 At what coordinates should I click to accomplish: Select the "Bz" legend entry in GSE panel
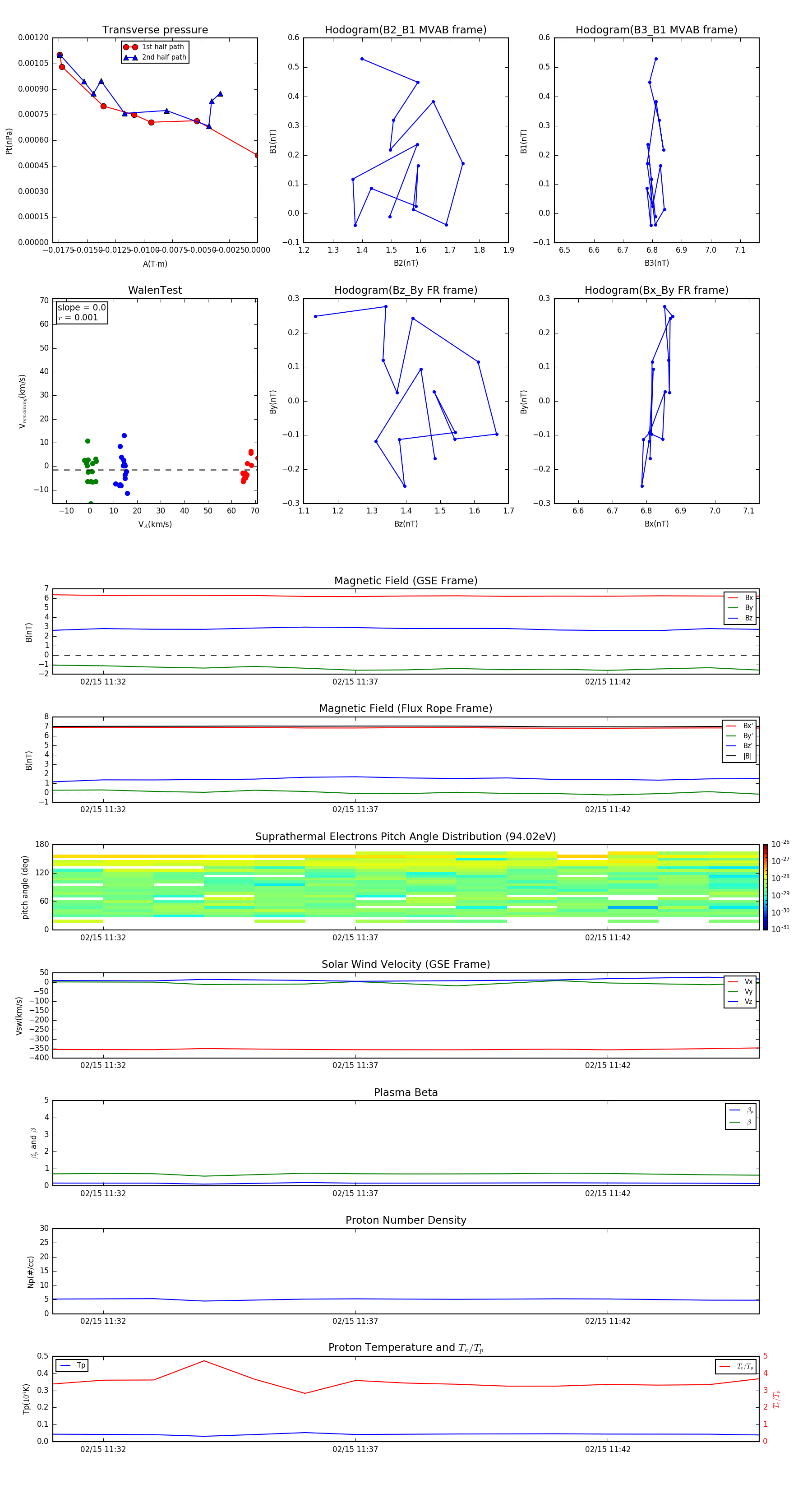pos(740,619)
